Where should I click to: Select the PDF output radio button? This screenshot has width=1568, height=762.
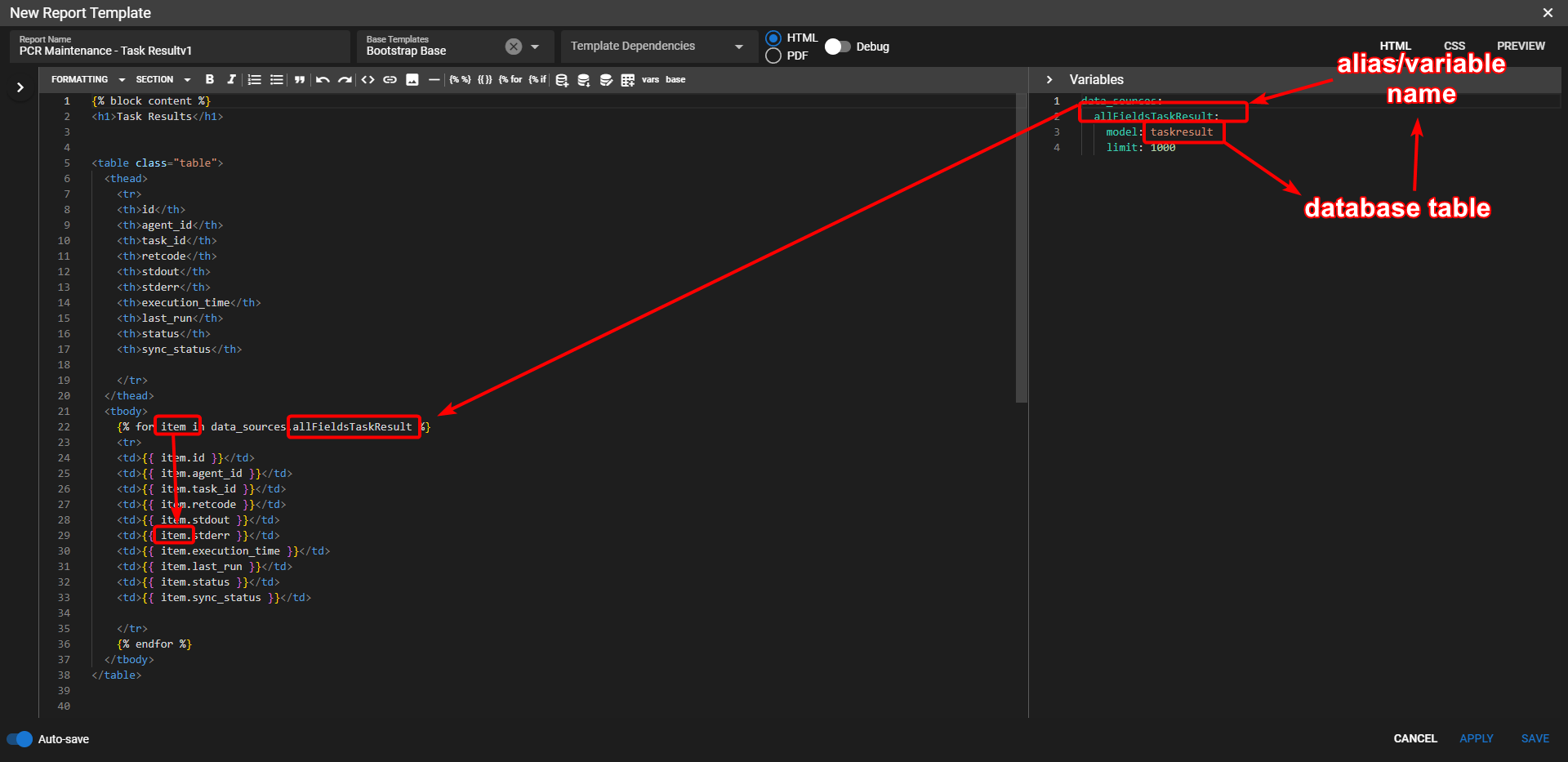(x=773, y=56)
